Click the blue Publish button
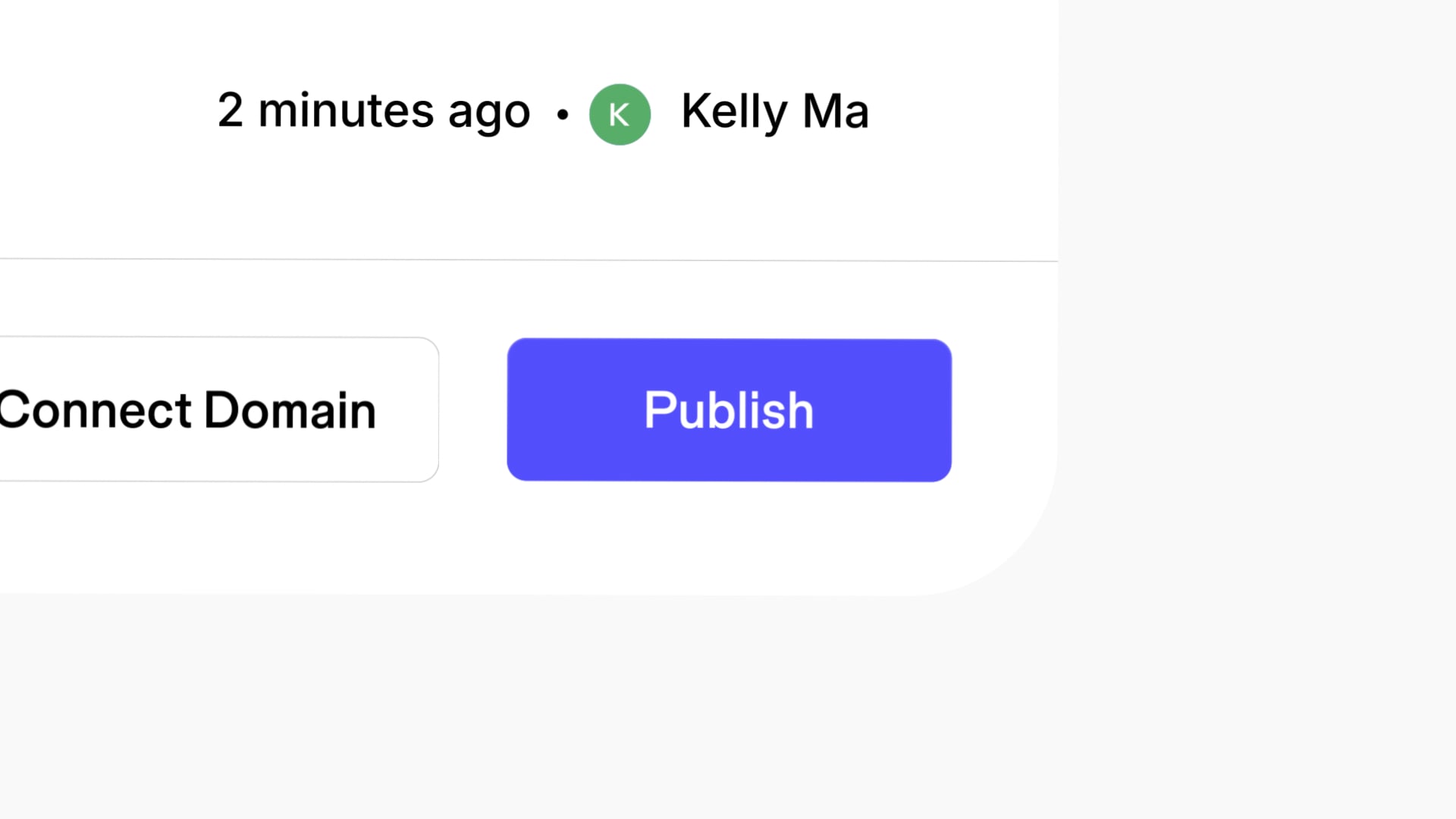1456x819 pixels. click(729, 410)
